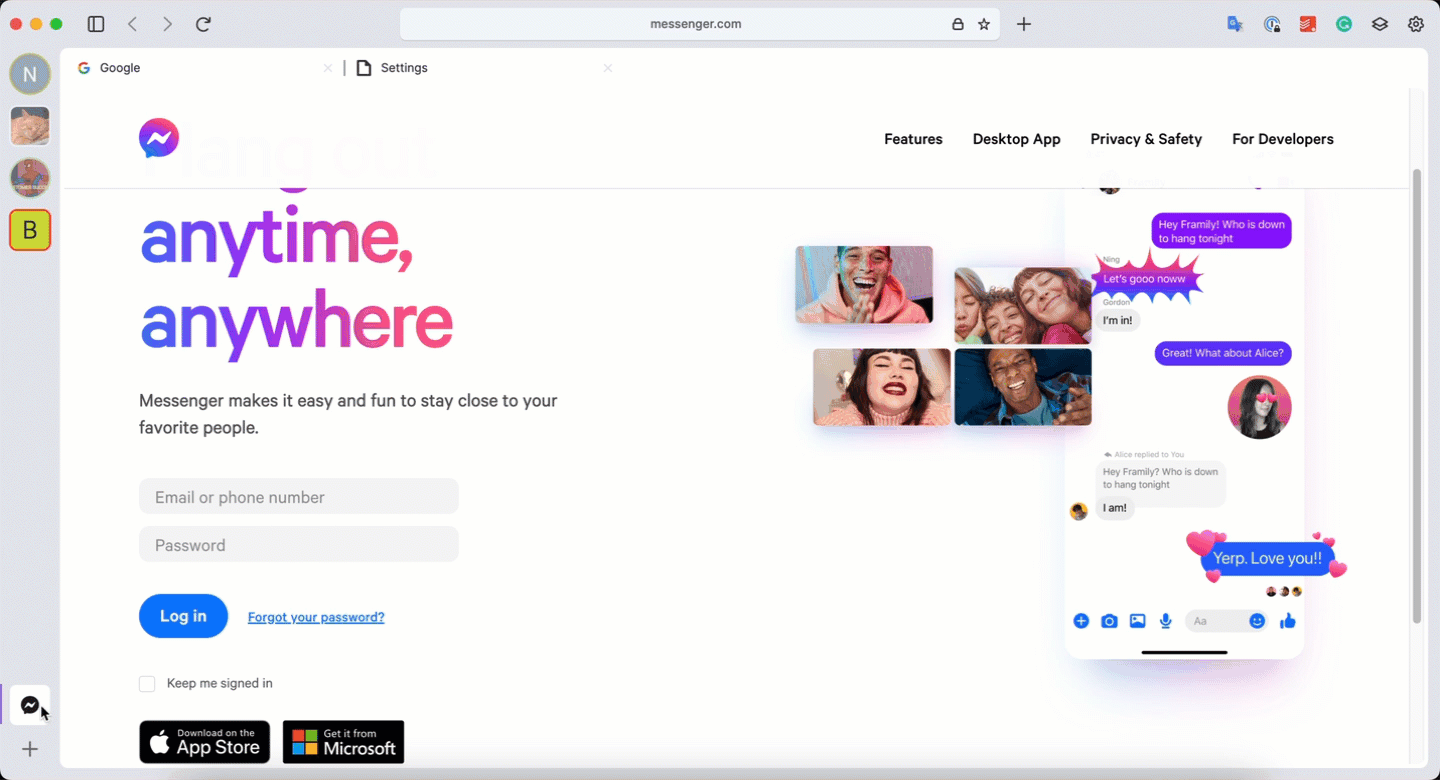The width and height of the screenshot is (1440, 780).
Task: Focus the Password field
Action: click(299, 545)
